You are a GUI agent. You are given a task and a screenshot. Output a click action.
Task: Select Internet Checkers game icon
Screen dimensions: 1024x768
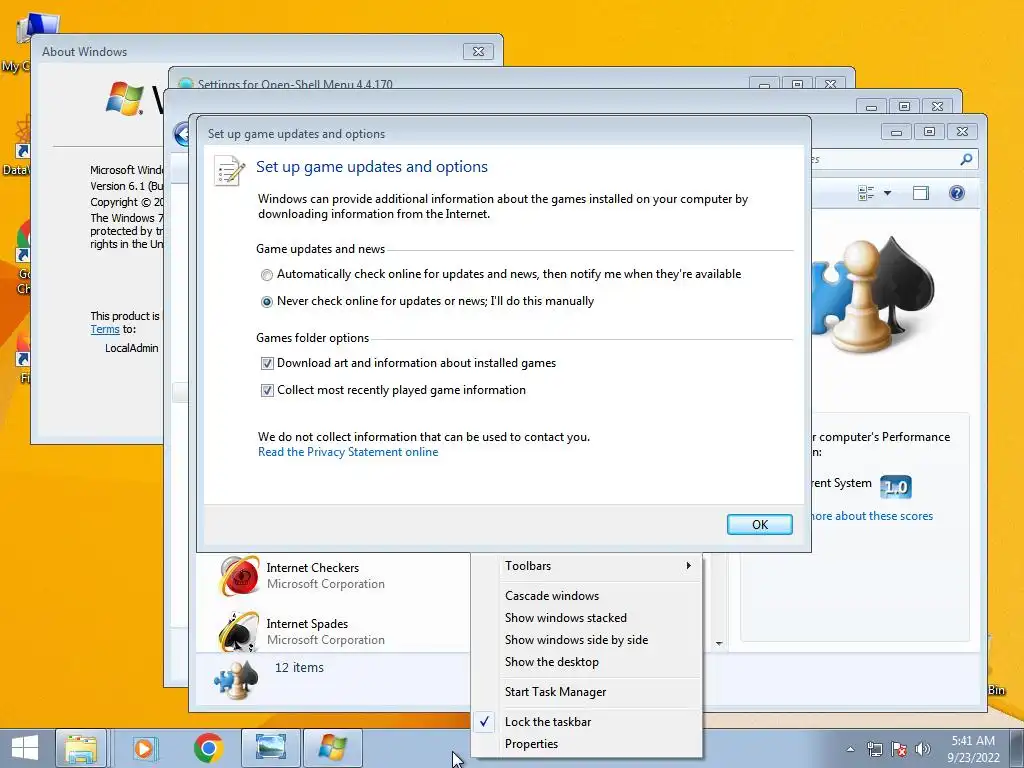[x=238, y=575]
